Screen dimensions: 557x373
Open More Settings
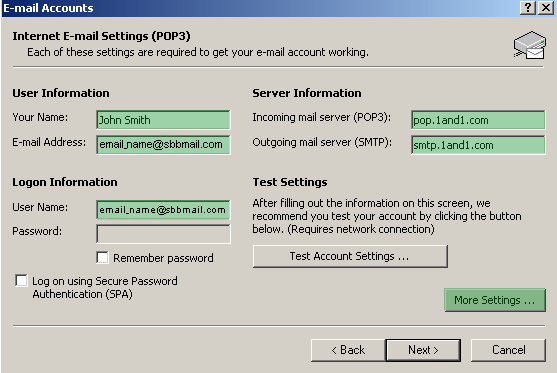tap(495, 300)
